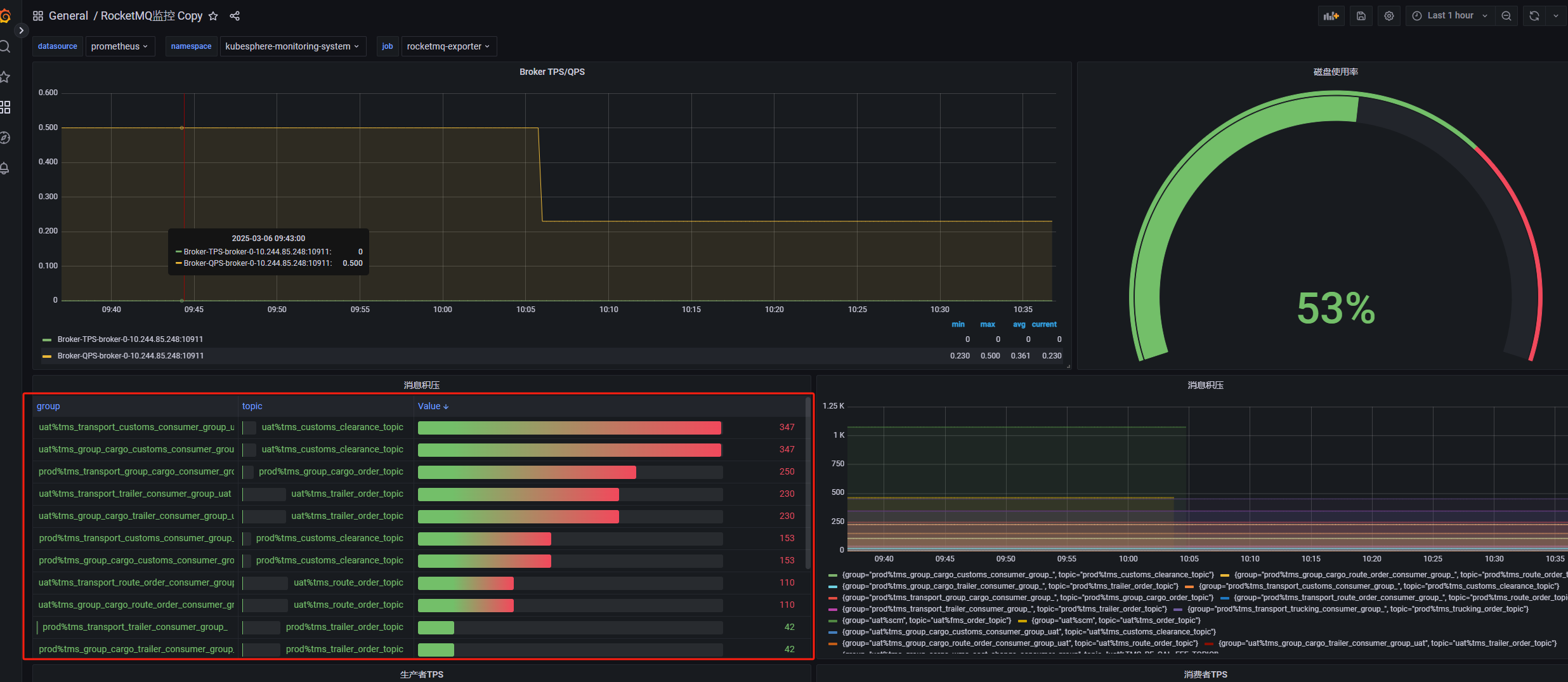The image size is (1568, 682).
Task: Open the kubesphere-monitoring-system namespace dropdown
Action: pos(292,46)
